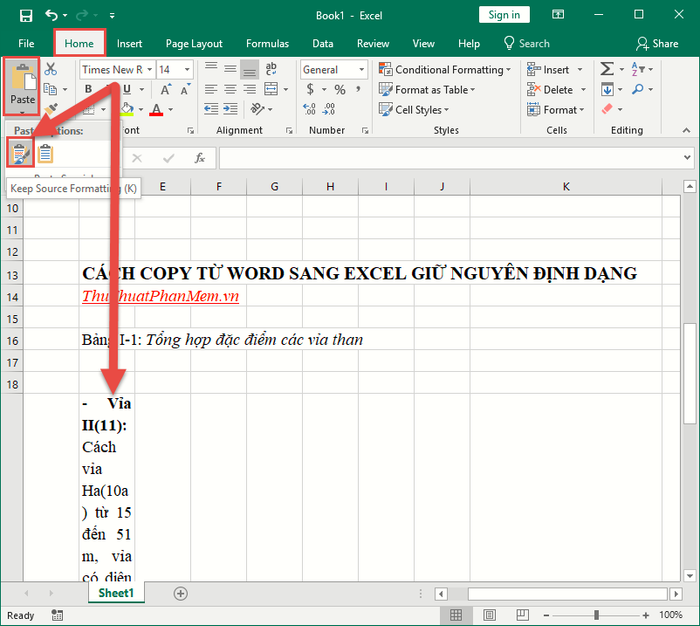The width and height of the screenshot is (700, 626).
Task: Select Keep Source Formatting paste option
Action: (x=21, y=154)
